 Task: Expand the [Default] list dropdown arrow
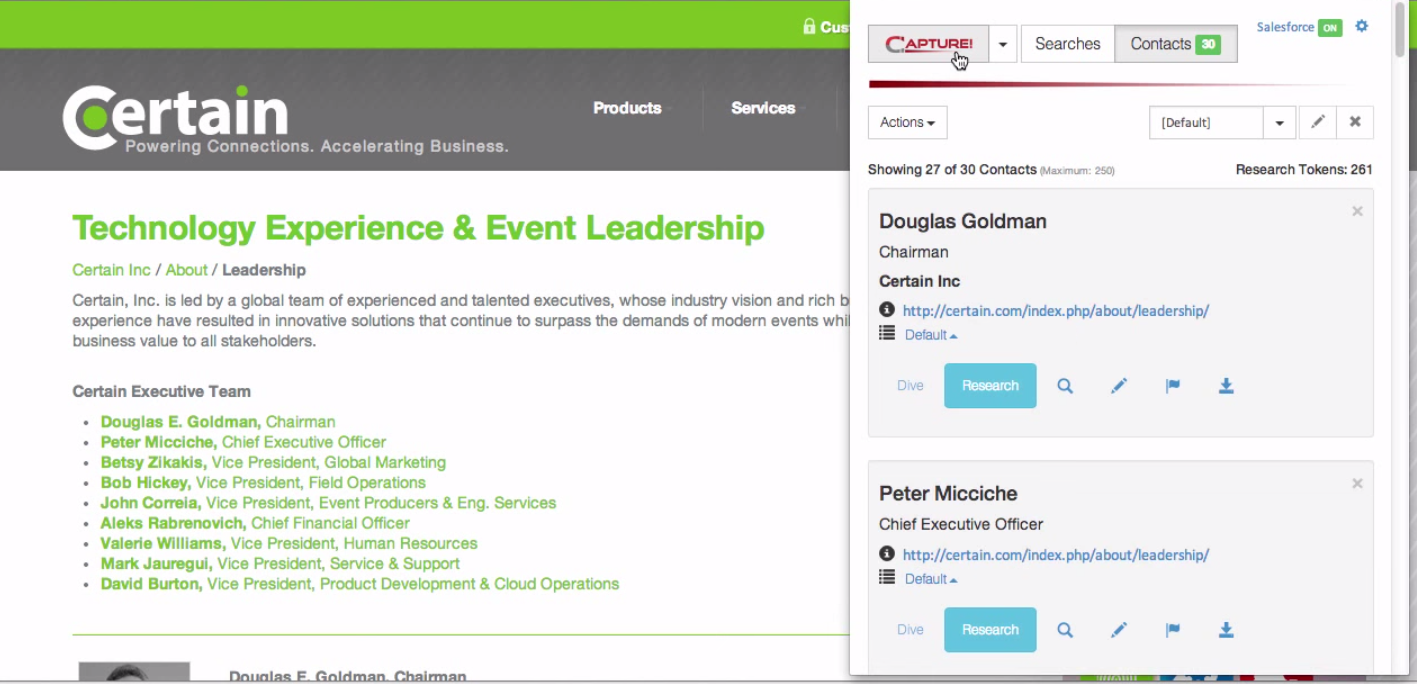coord(1279,122)
